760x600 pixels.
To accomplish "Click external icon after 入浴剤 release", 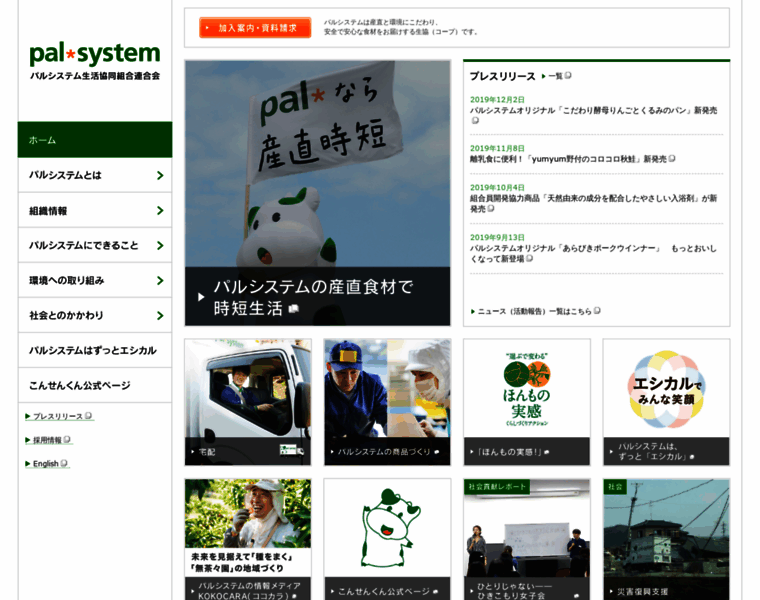I will (491, 208).
